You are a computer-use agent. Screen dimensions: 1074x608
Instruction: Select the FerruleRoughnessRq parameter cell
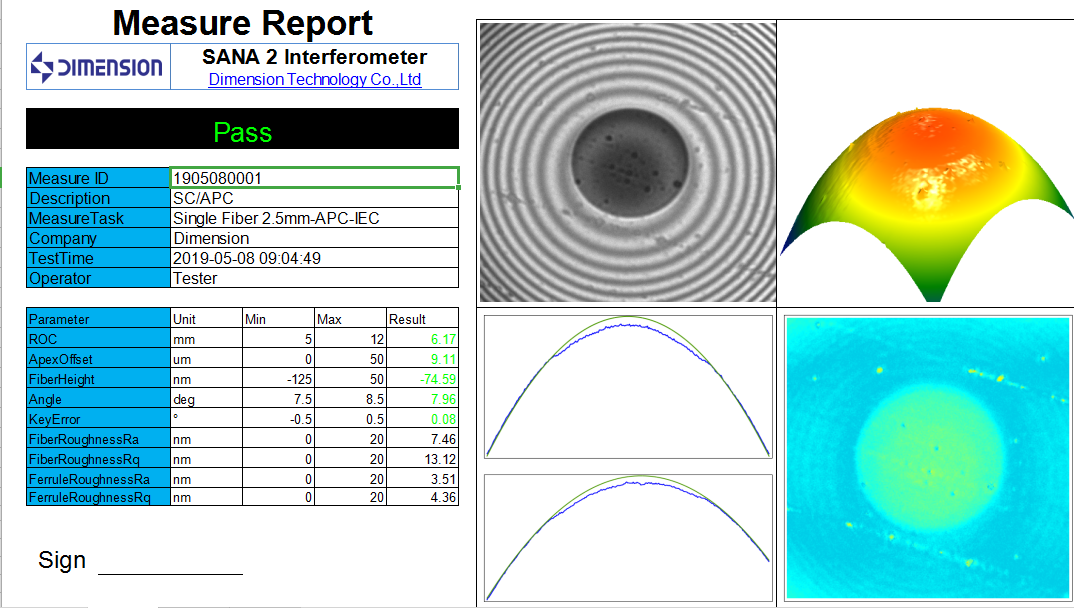pos(98,496)
